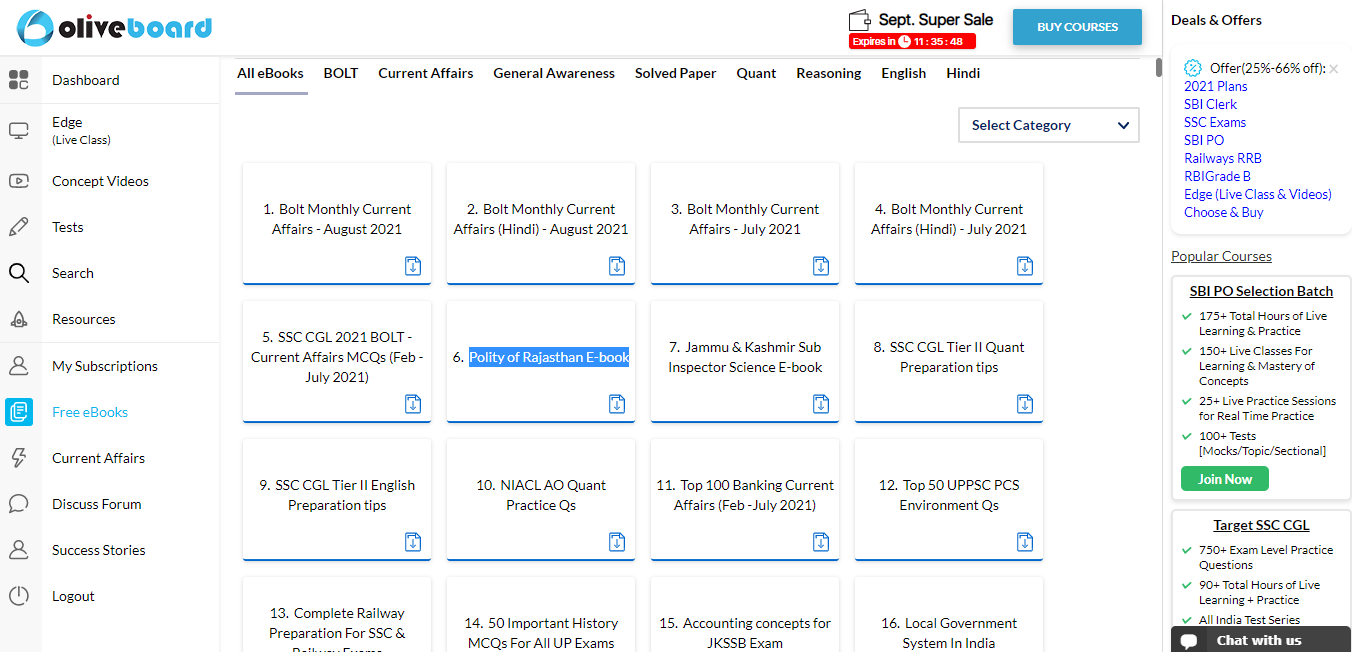The width and height of the screenshot is (1352, 652).
Task: Open the SBI Clerk offer link
Action: [1211, 104]
